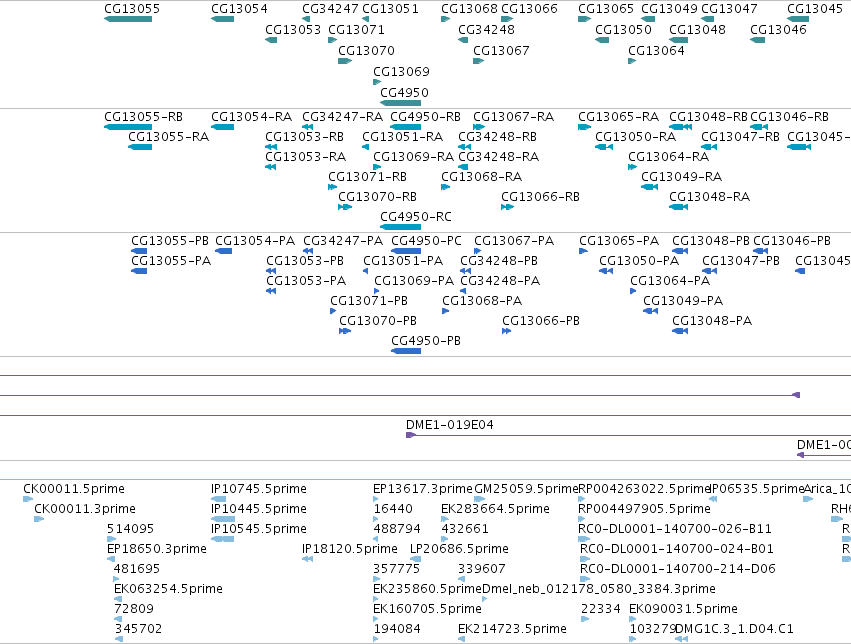Select protein CG13054-PA

point(255,241)
